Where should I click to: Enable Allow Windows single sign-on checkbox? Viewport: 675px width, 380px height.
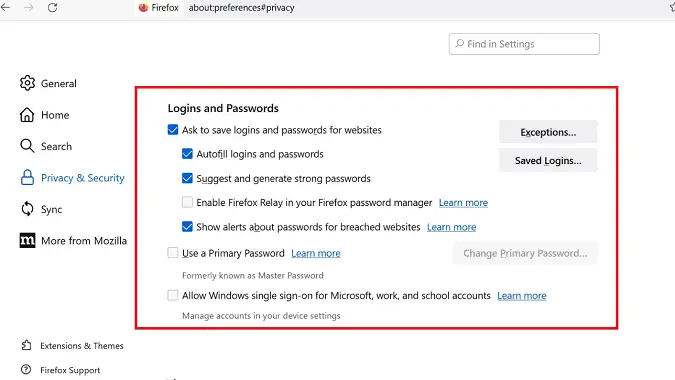pos(173,295)
